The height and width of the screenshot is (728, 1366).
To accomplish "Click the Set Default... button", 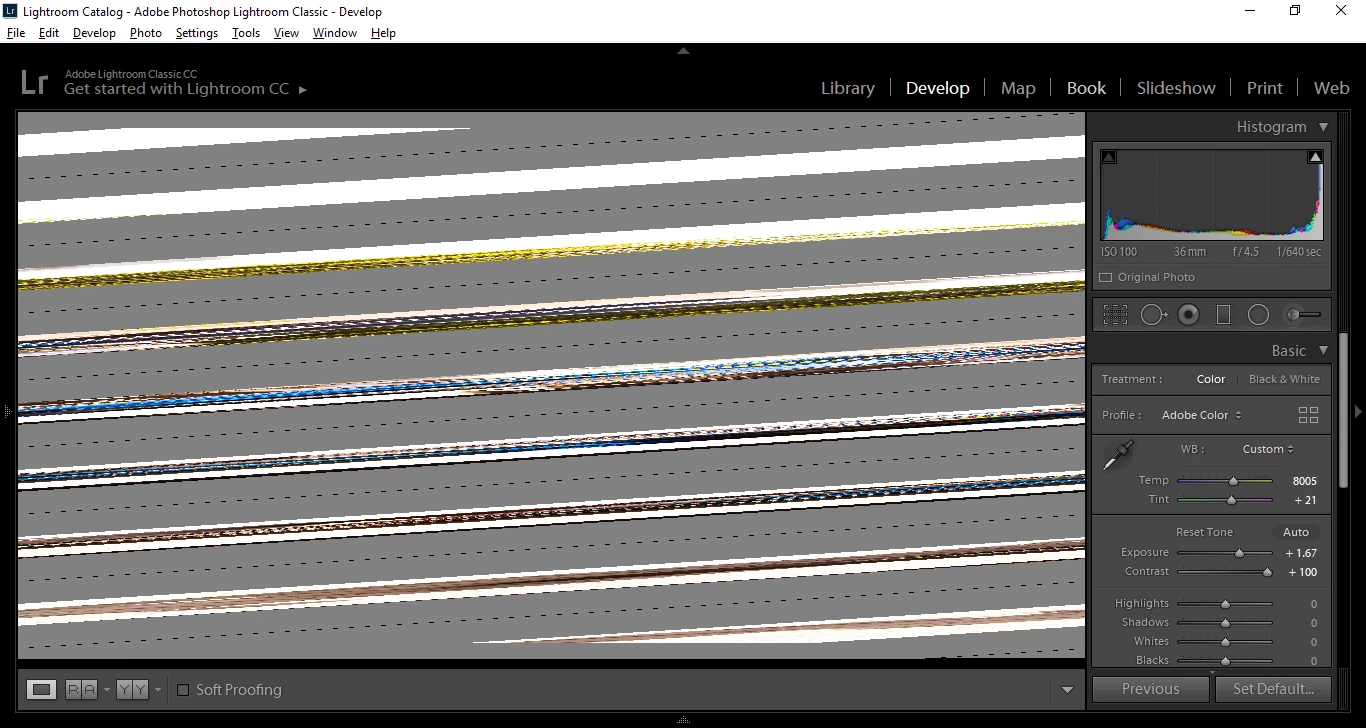I will 1273,689.
